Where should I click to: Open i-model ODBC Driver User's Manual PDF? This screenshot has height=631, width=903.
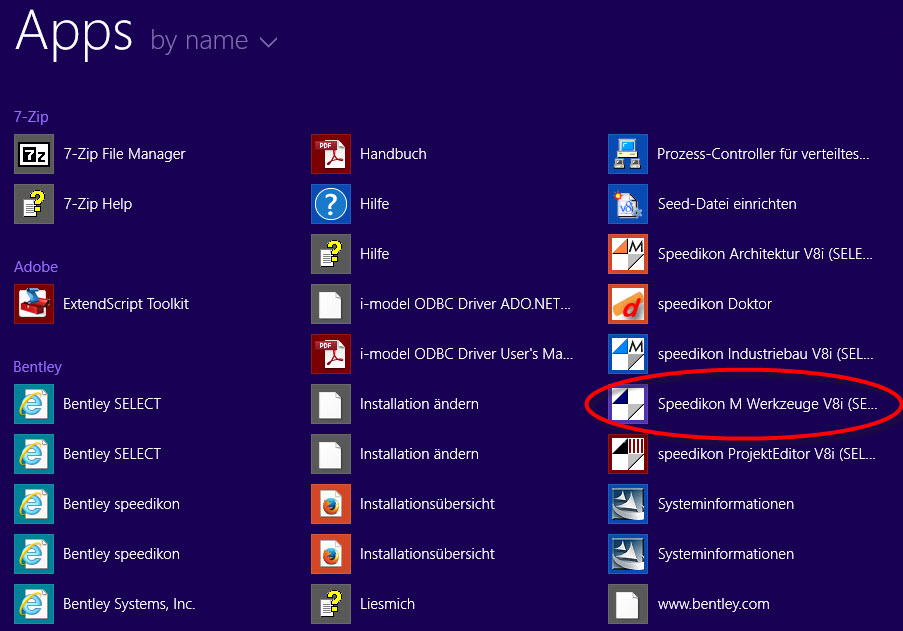click(x=442, y=354)
